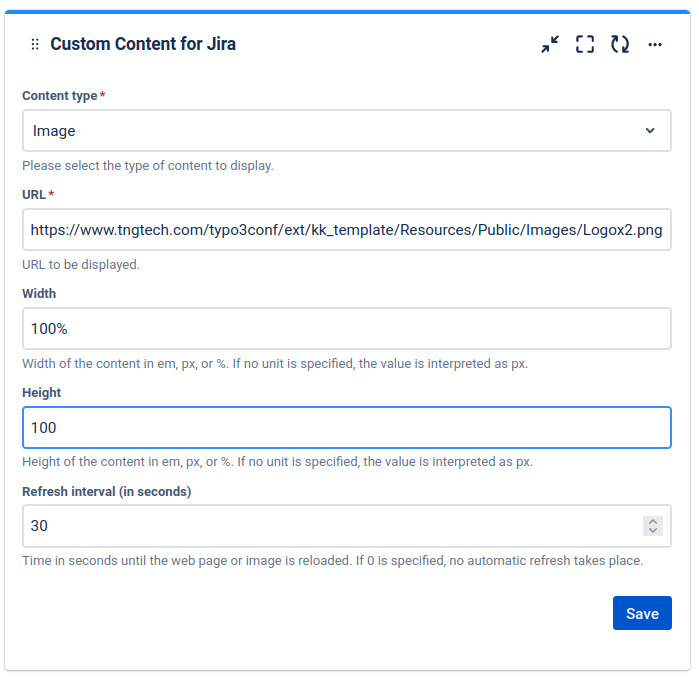Screen dimensions: 699x680
Task: Click the Custom Content for Jira title
Action: coord(143,45)
